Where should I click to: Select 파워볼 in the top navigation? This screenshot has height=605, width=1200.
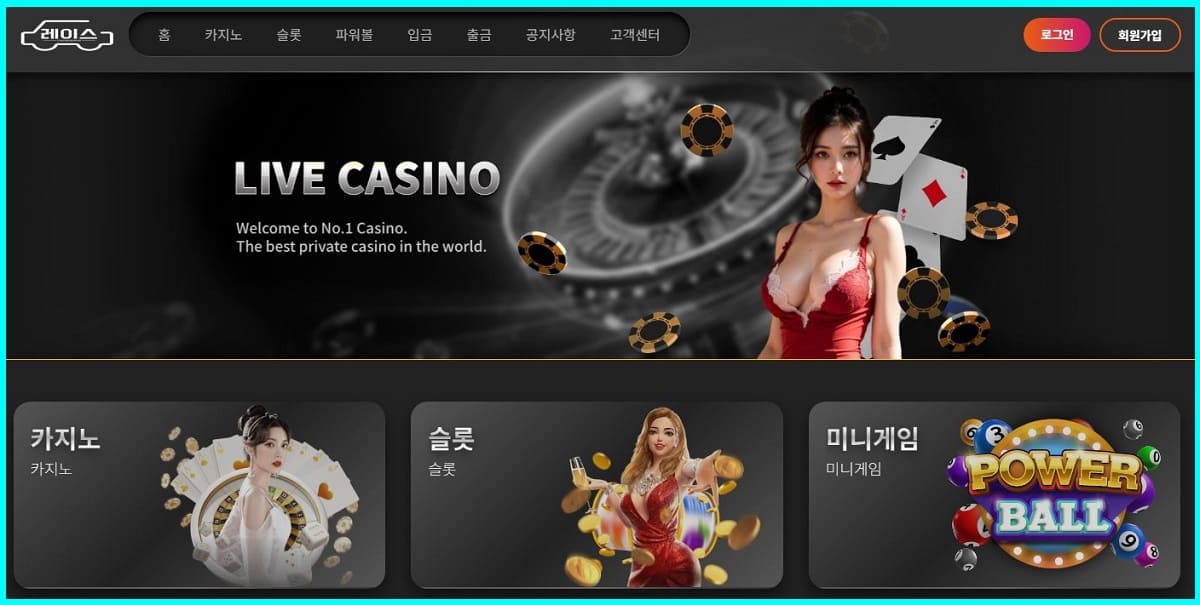click(354, 35)
